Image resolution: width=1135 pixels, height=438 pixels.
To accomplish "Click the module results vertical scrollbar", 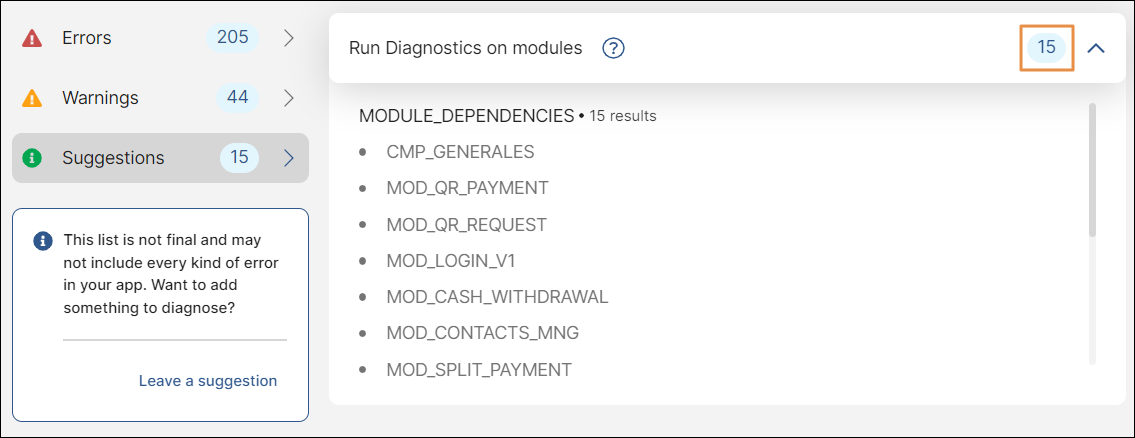I will [x=1092, y=170].
